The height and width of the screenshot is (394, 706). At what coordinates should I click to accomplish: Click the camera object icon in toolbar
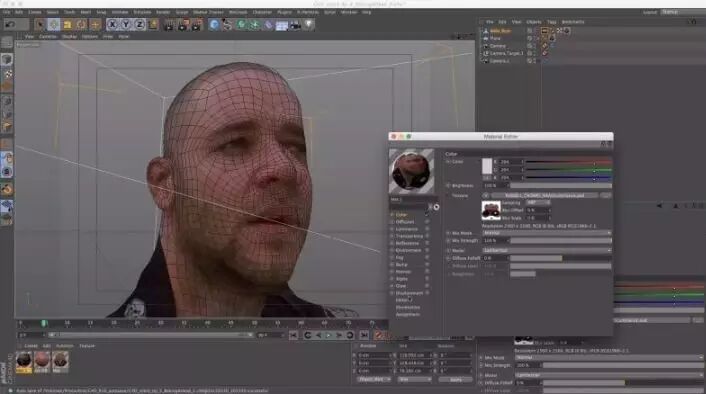tap(295, 25)
